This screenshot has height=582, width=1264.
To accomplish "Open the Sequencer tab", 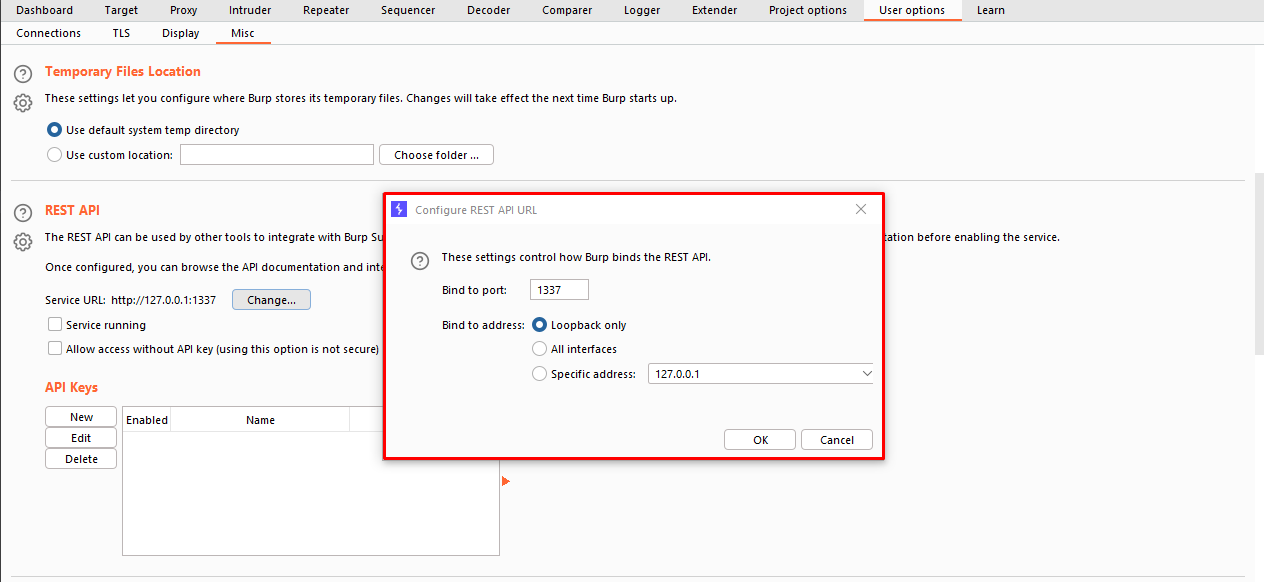I will [408, 10].
